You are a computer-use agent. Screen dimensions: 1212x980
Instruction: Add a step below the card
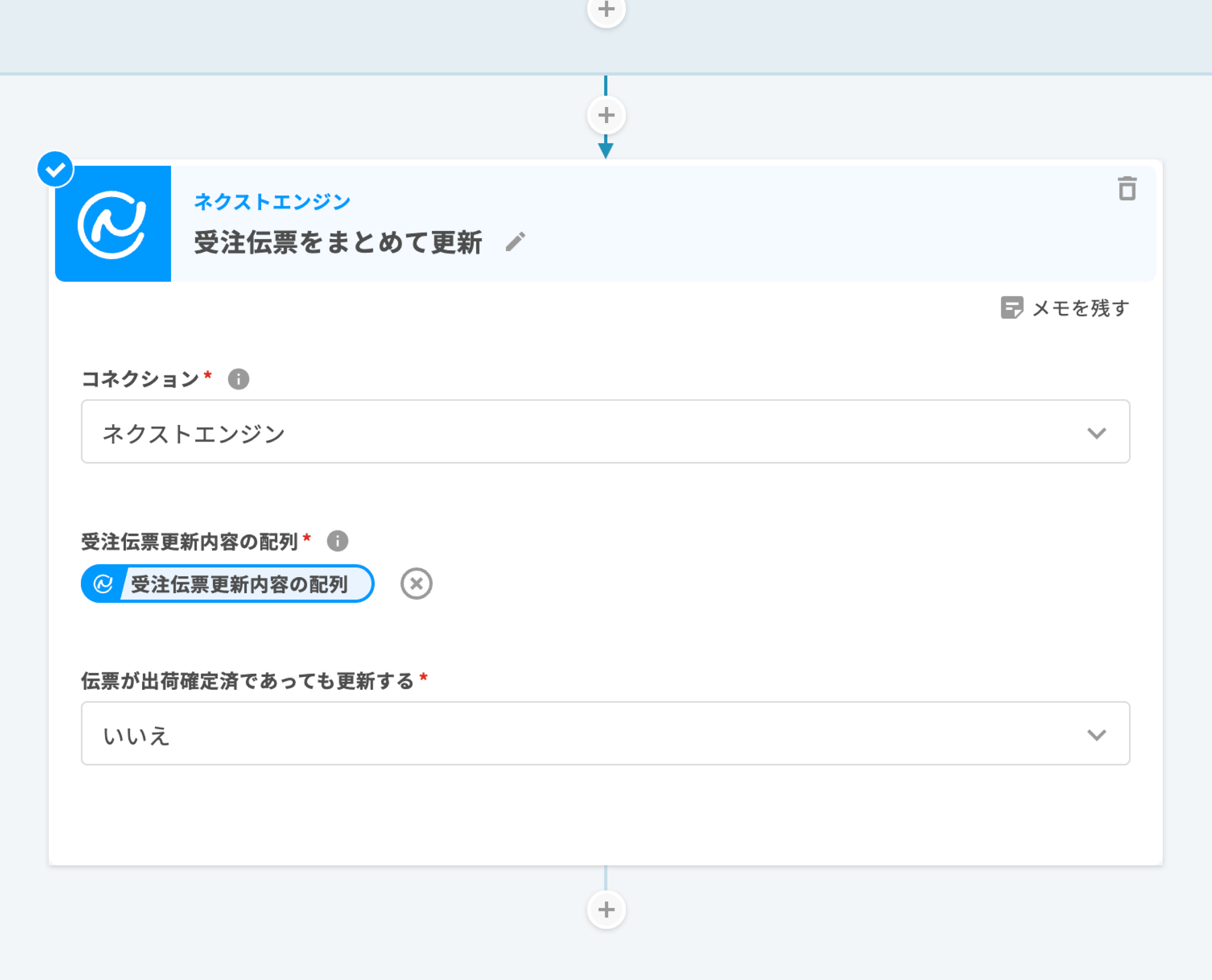coord(606,909)
